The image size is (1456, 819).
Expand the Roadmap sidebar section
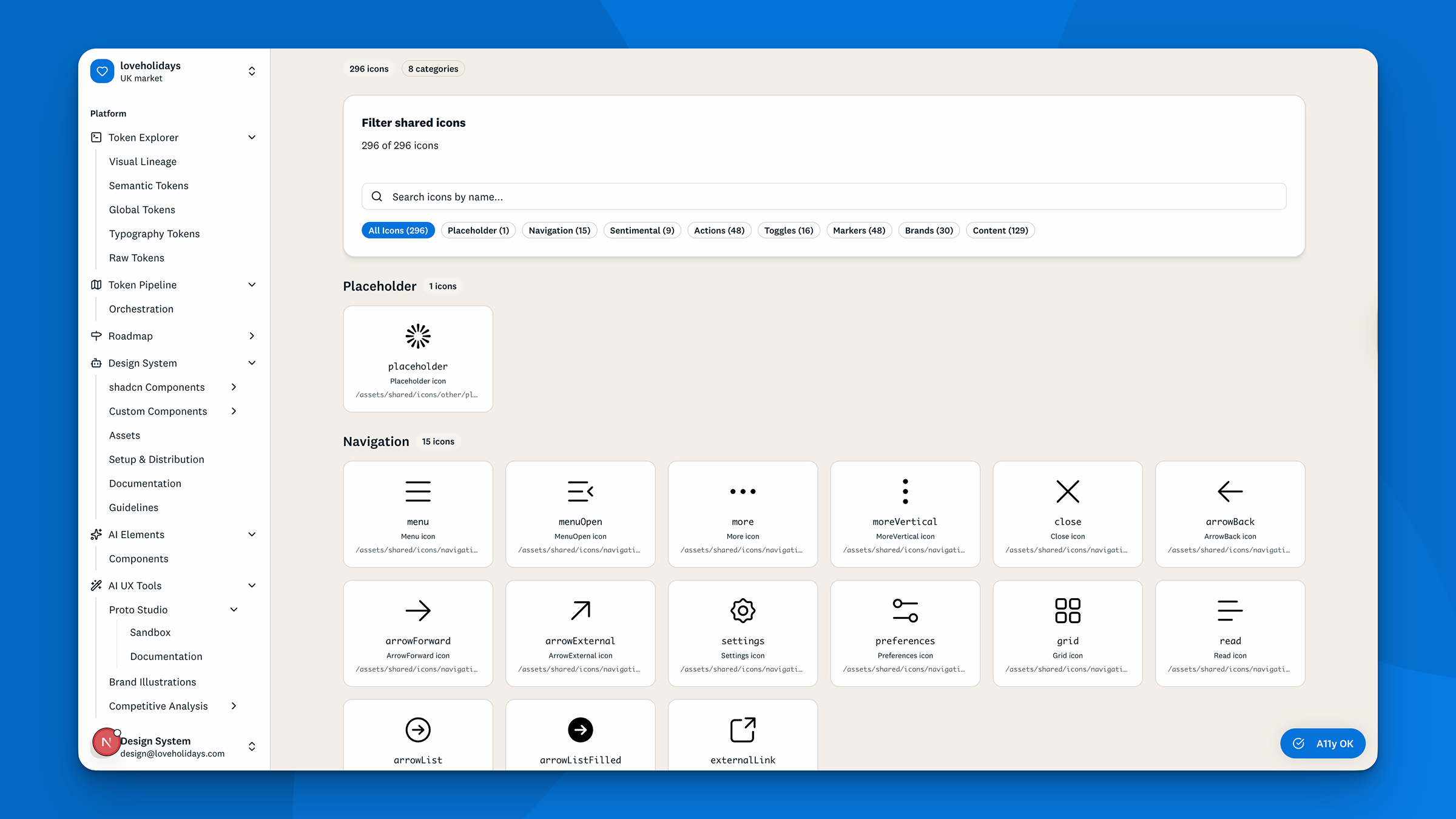coord(252,336)
